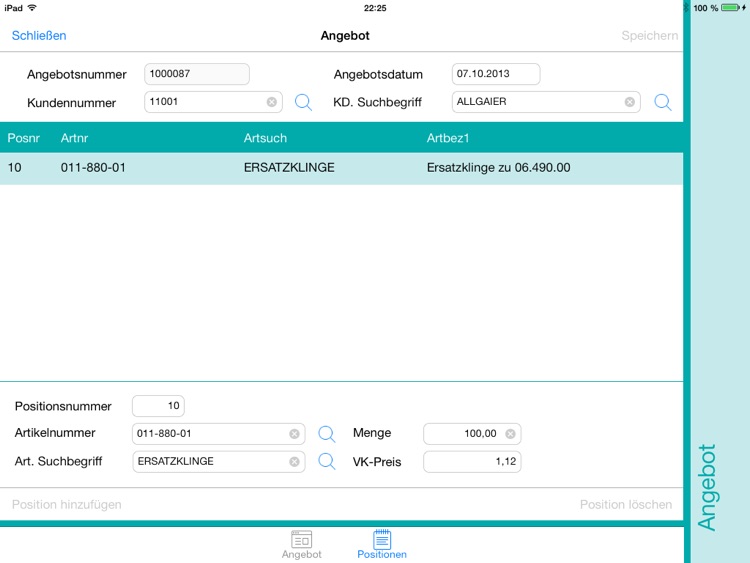Viewport: 750px width, 563px height.
Task: Tap Position hinzufügen
Action: tap(67, 505)
